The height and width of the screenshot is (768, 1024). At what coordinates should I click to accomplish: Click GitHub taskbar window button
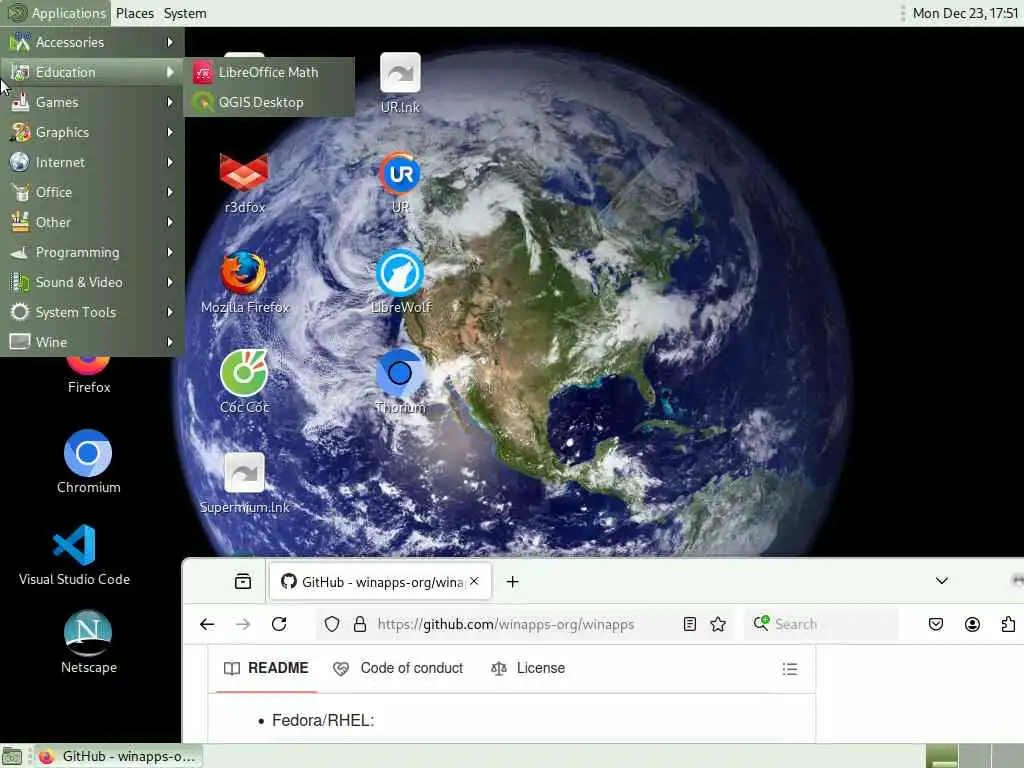click(118, 756)
